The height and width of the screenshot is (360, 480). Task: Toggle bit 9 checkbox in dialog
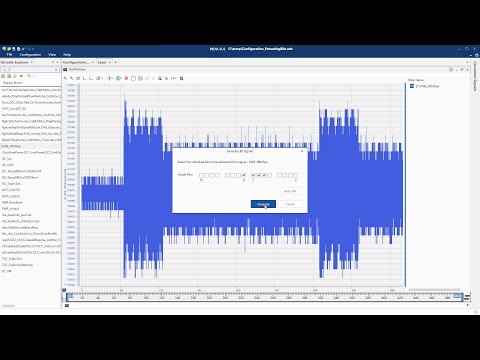click(238, 175)
